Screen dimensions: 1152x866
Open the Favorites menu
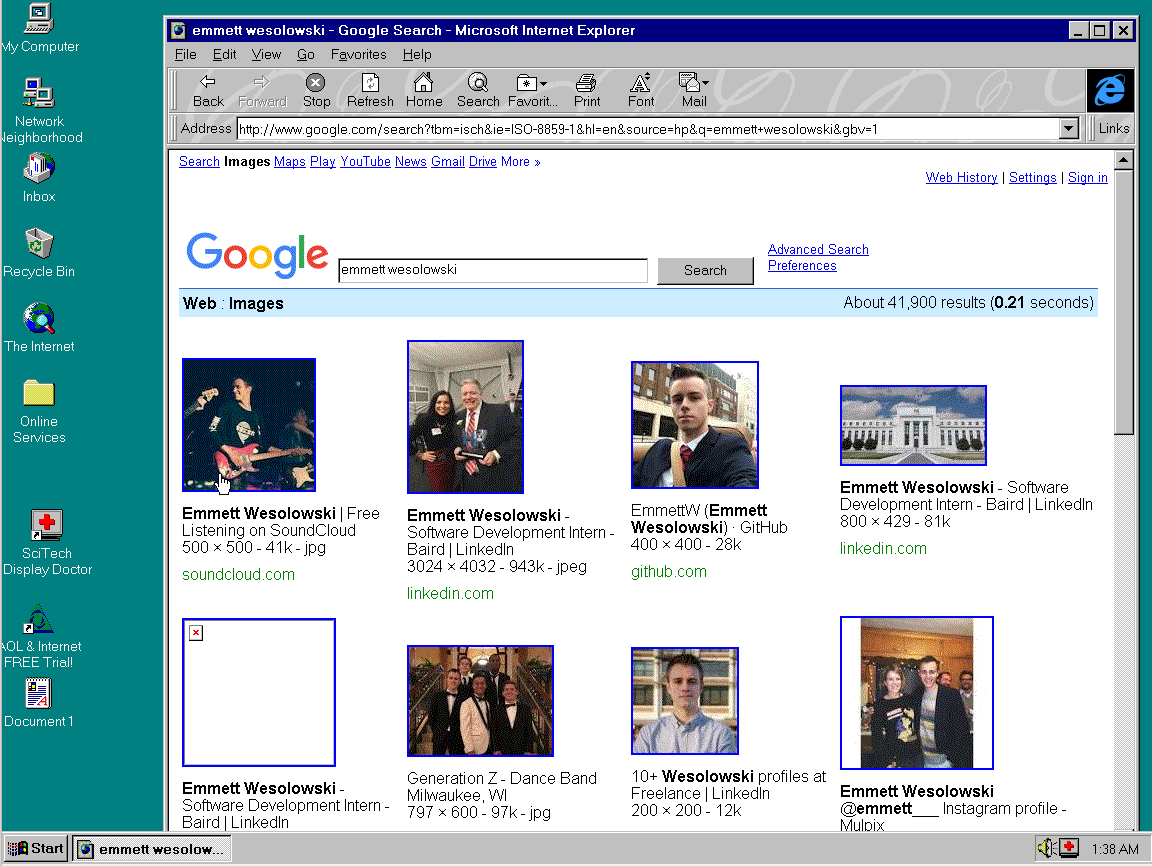(x=358, y=55)
